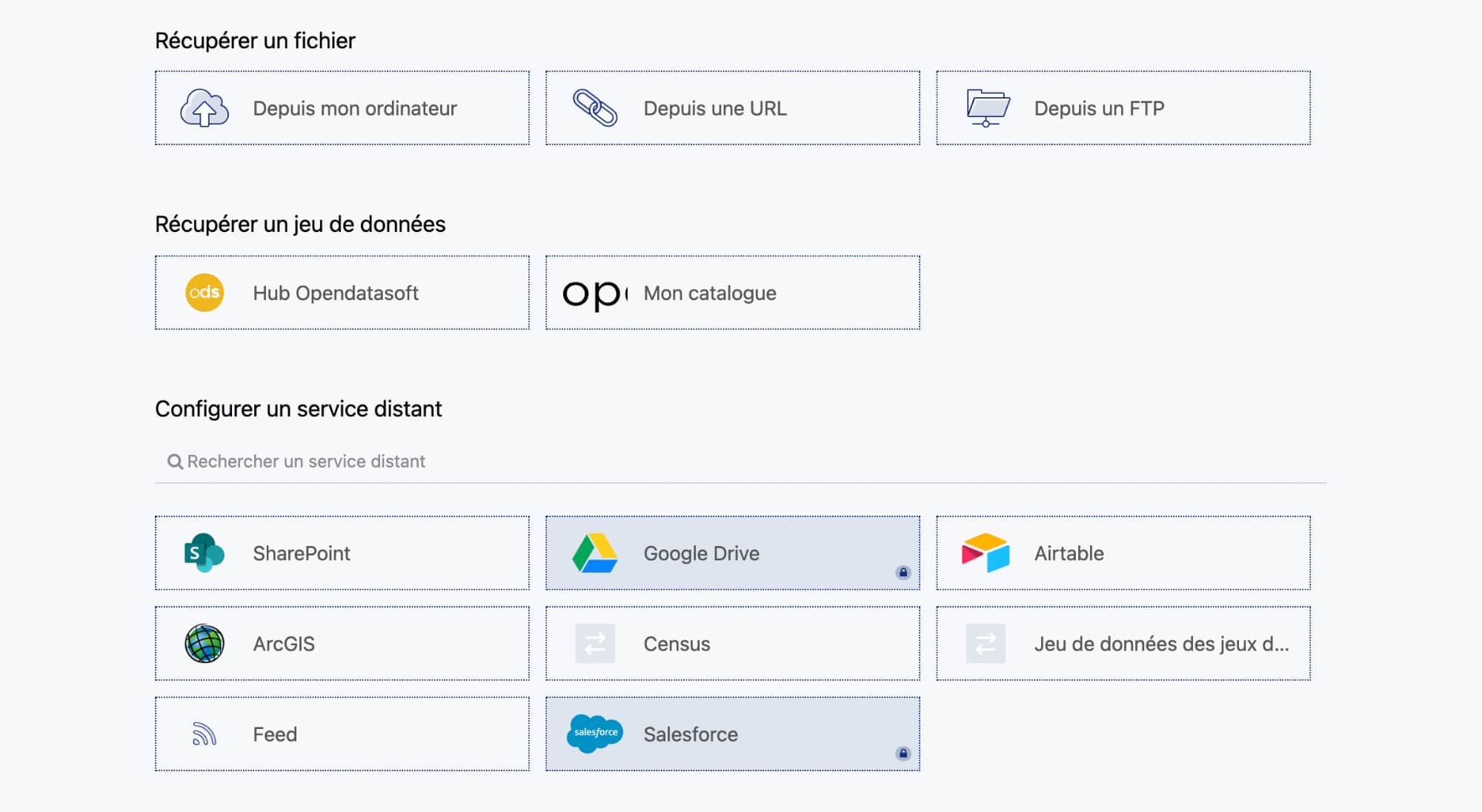Select Depuis une URL option
The width and height of the screenshot is (1482, 812).
tap(714, 108)
